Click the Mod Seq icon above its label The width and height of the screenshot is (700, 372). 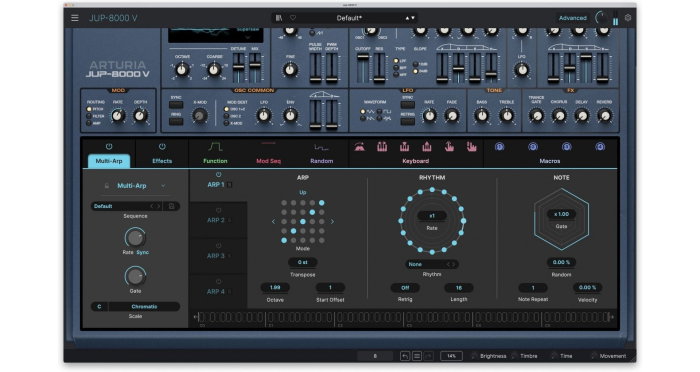tap(268, 144)
